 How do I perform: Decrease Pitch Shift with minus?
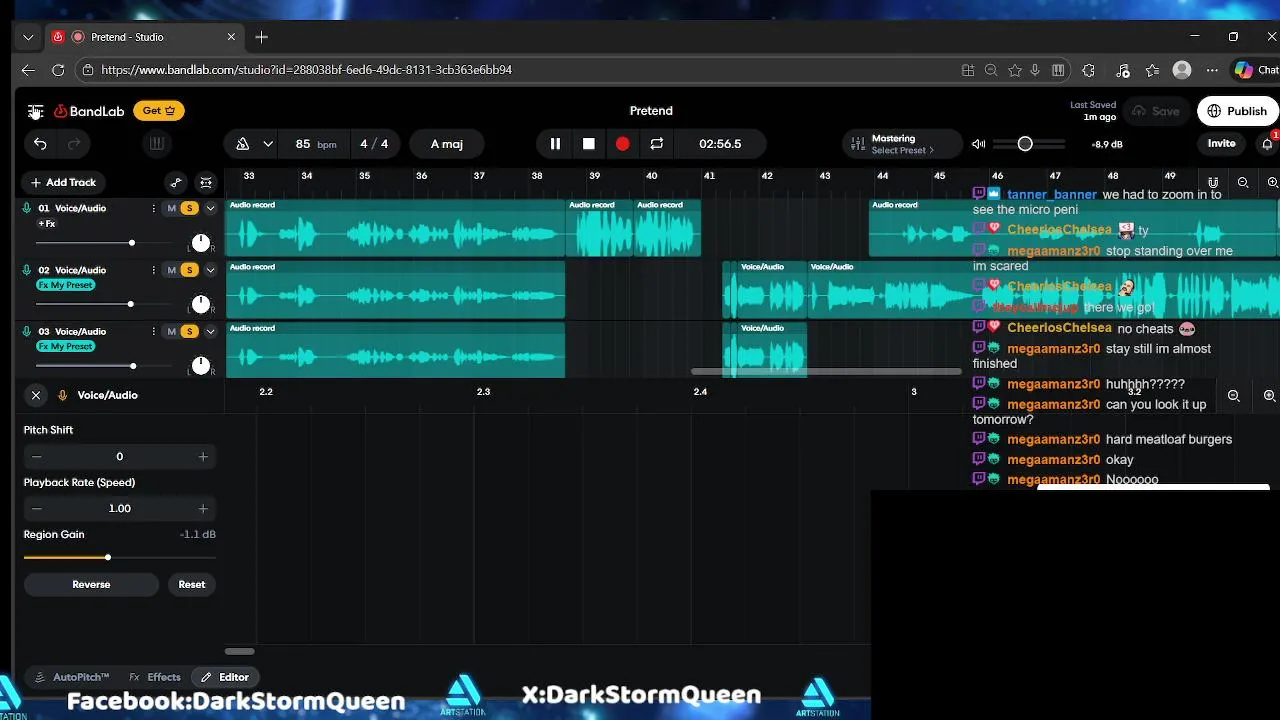coord(36,456)
